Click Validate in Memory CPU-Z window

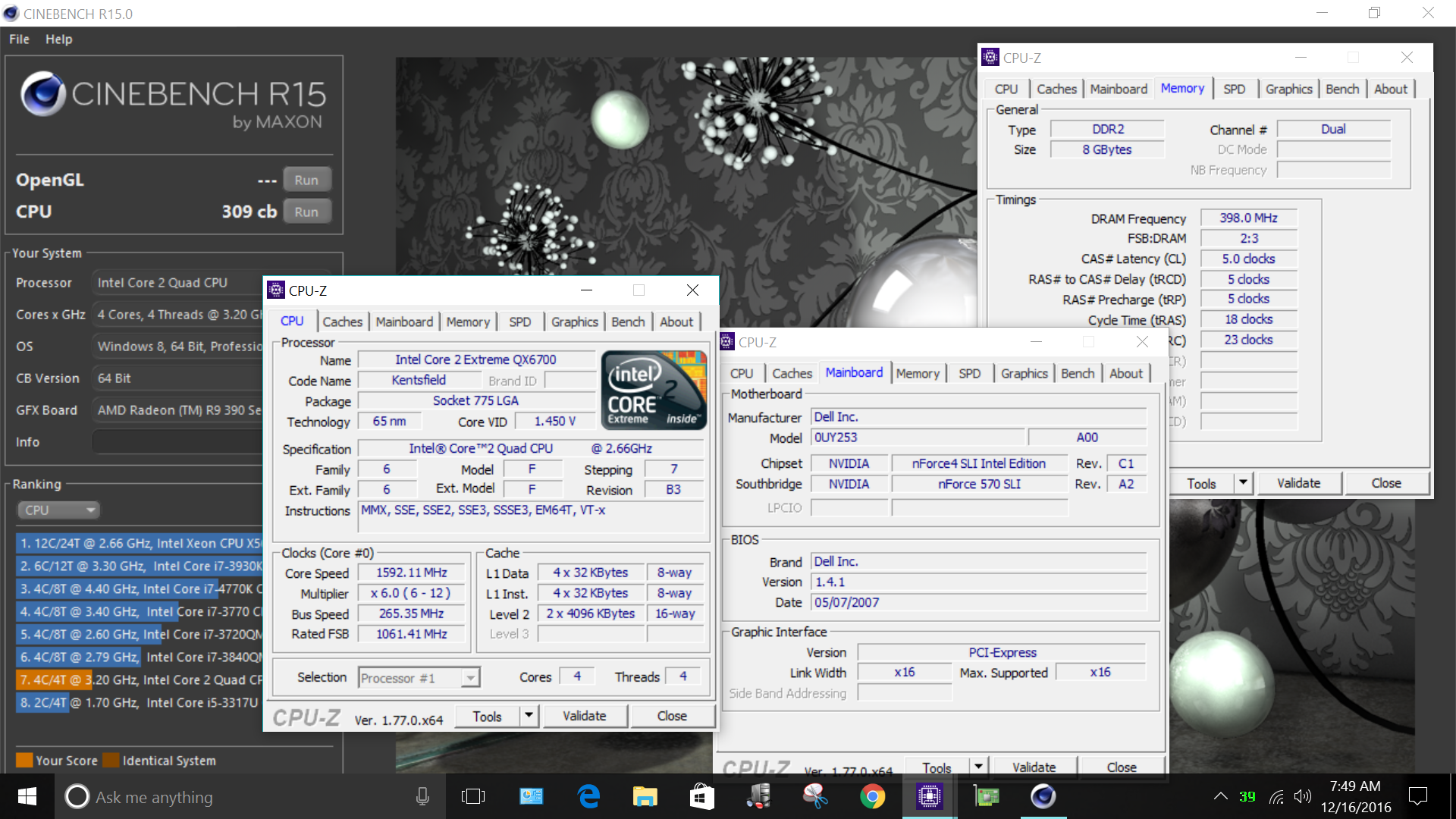tap(1298, 482)
